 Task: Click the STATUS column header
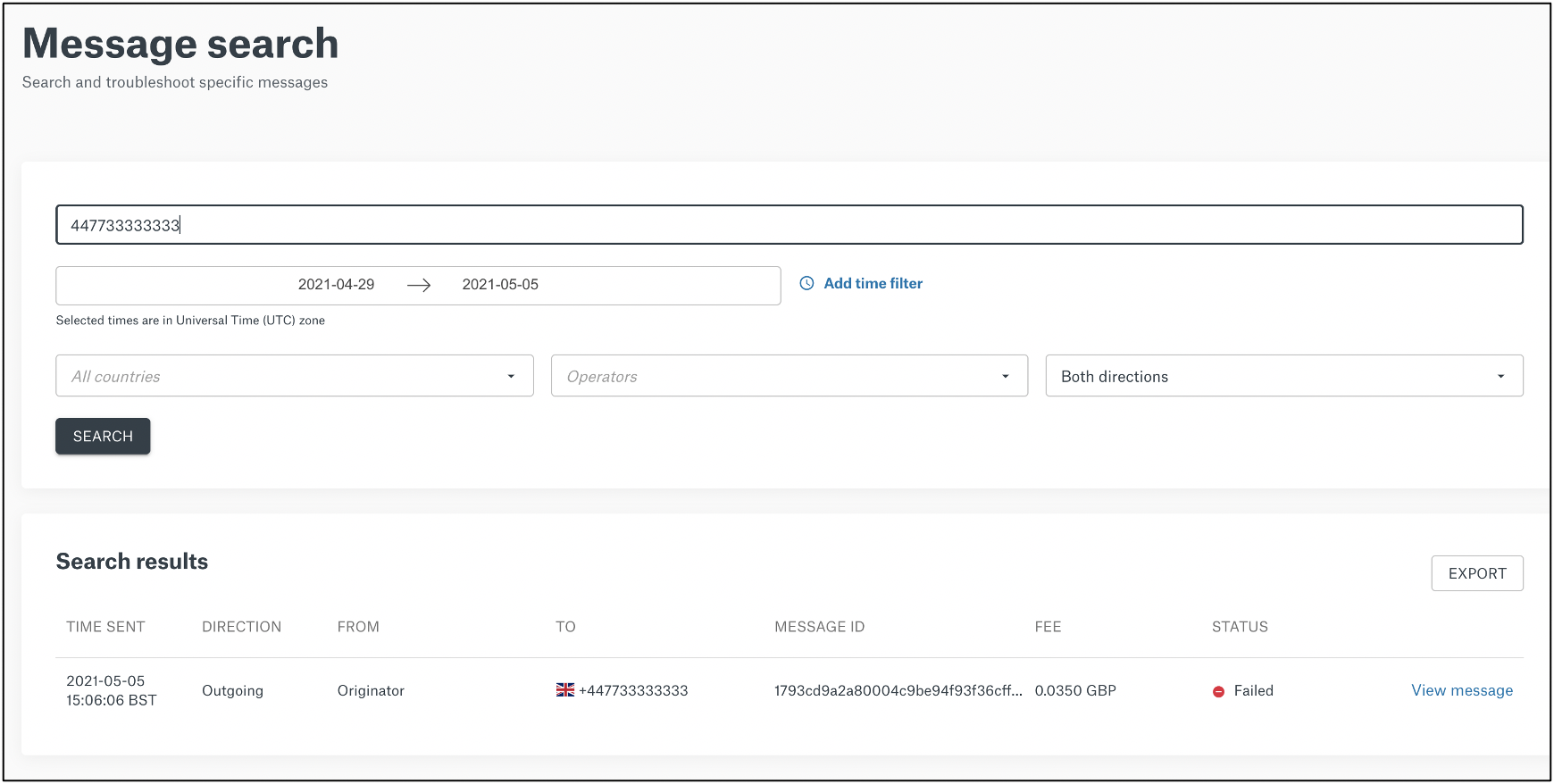[1240, 627]
